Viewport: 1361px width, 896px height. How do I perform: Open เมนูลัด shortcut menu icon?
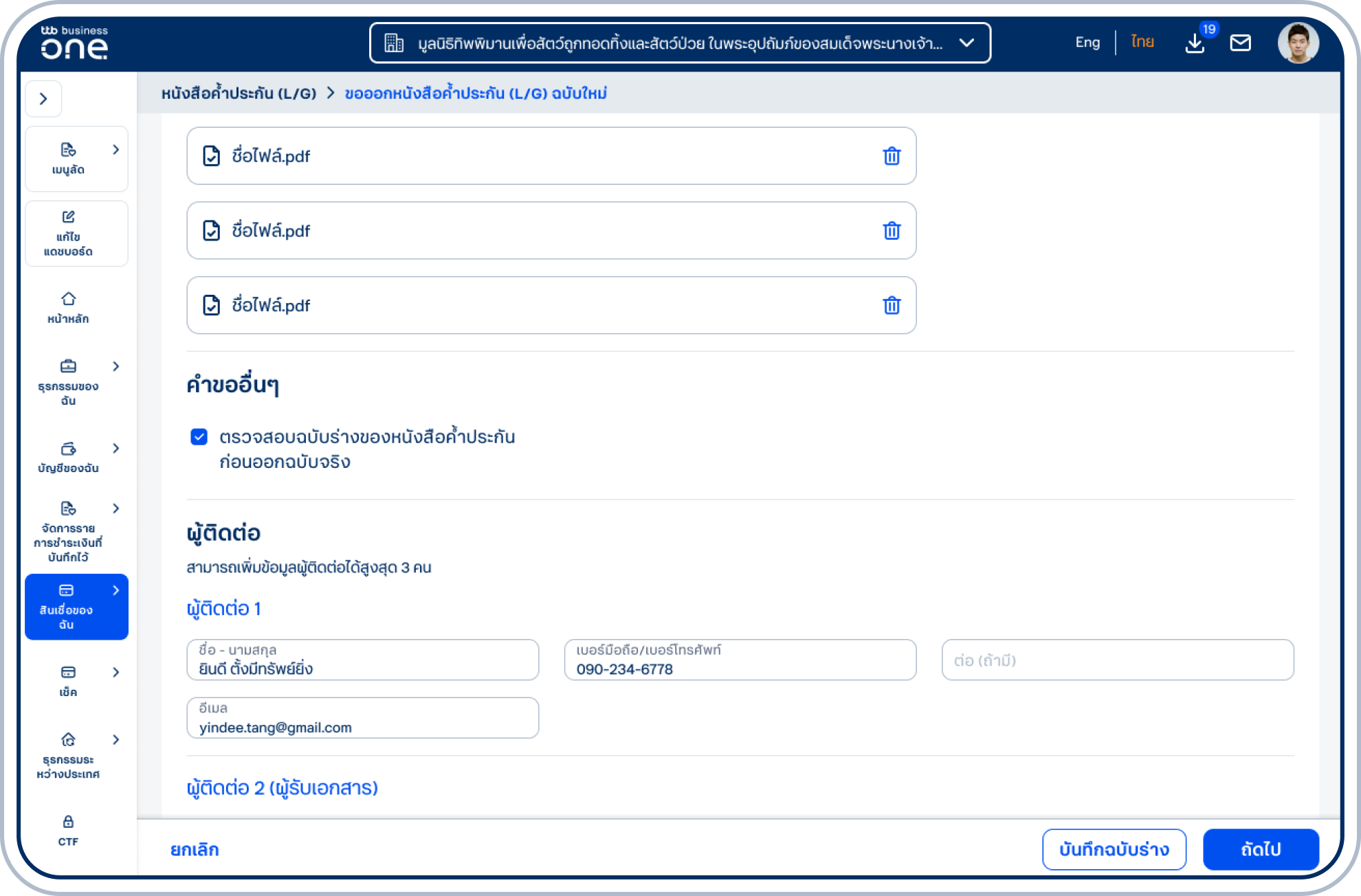click(68, 150)
